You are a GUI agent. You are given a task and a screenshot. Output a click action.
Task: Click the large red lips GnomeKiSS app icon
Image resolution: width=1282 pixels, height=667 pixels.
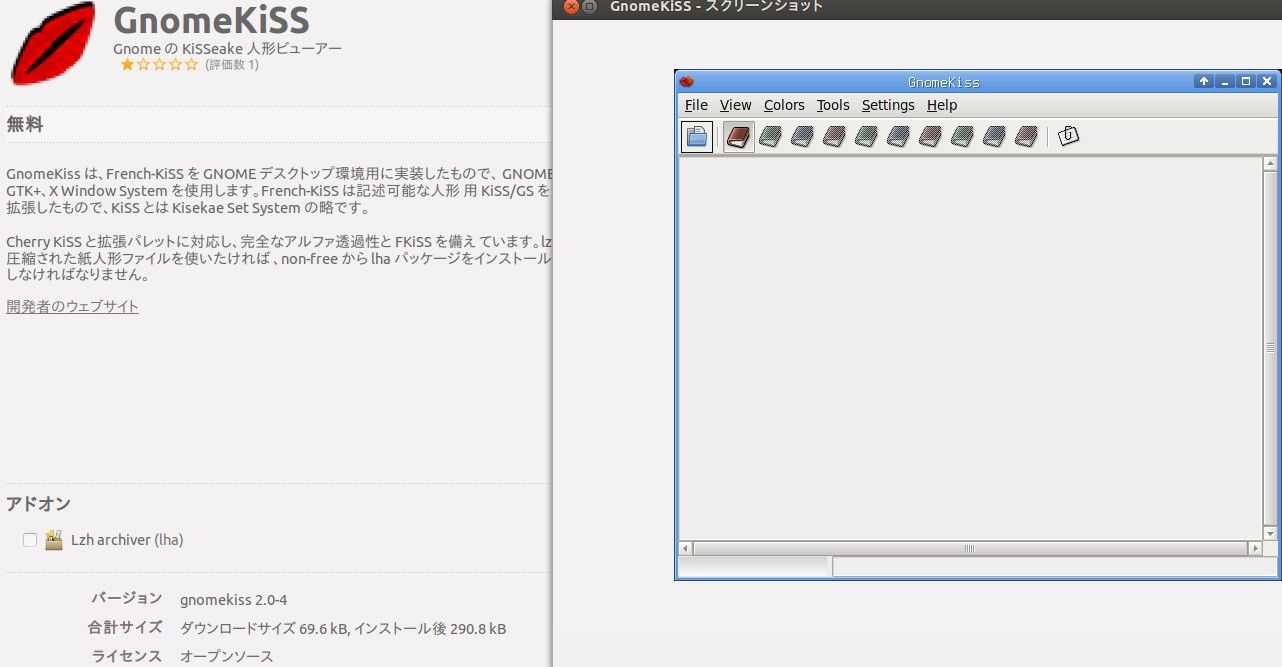click(x=53, y=44)
